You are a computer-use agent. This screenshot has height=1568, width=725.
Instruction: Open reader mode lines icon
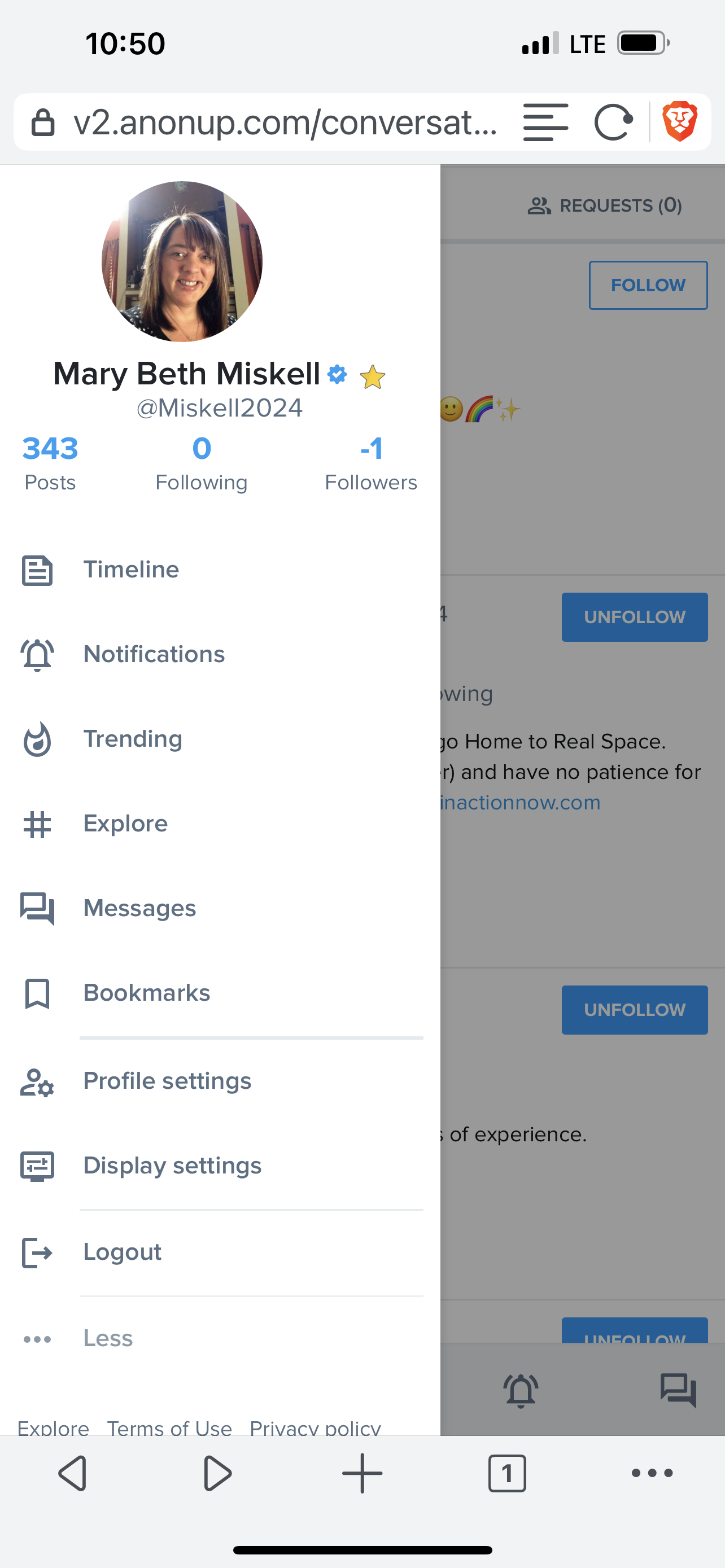545,122
